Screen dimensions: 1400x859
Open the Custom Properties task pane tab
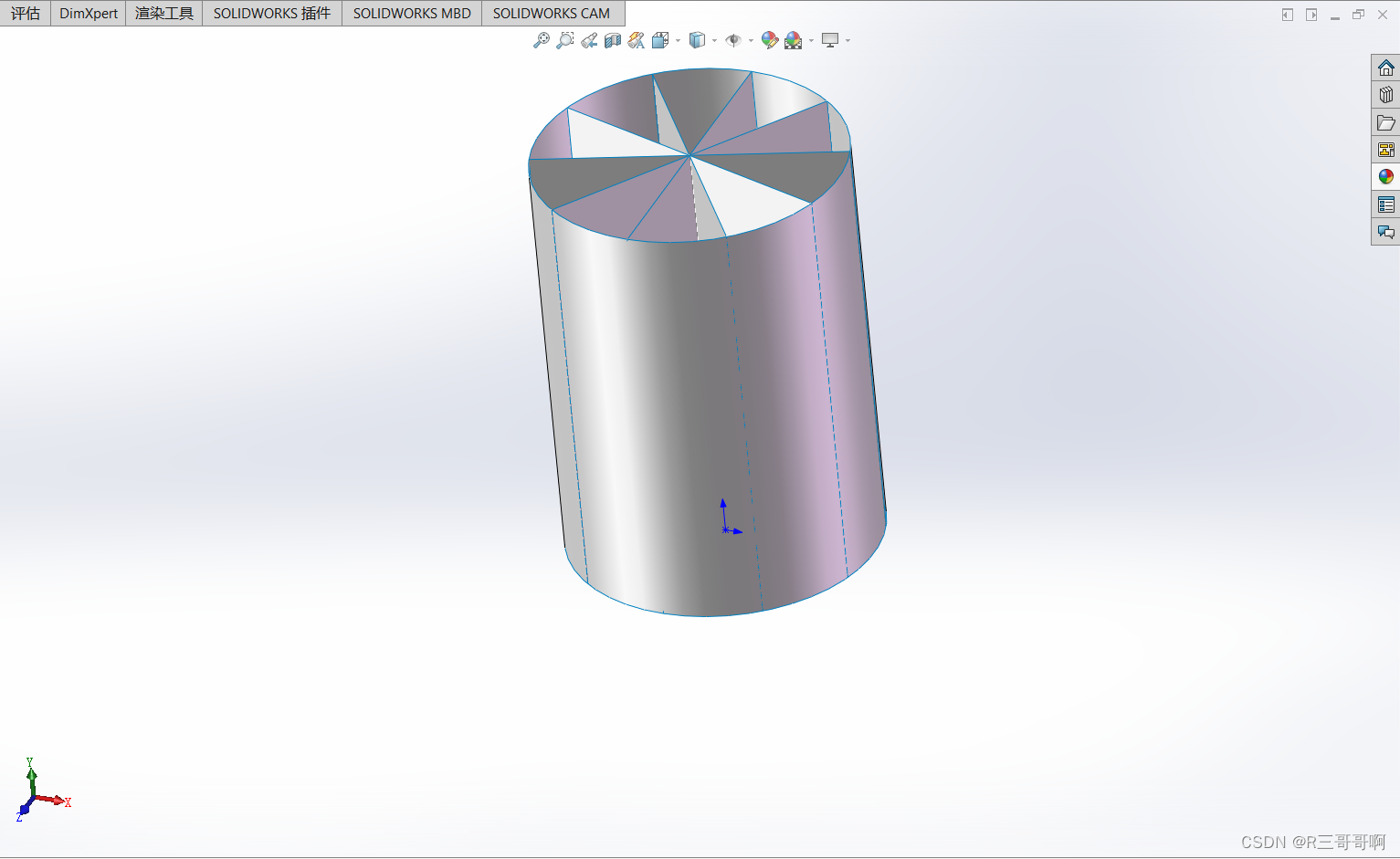click(1385, 204)
